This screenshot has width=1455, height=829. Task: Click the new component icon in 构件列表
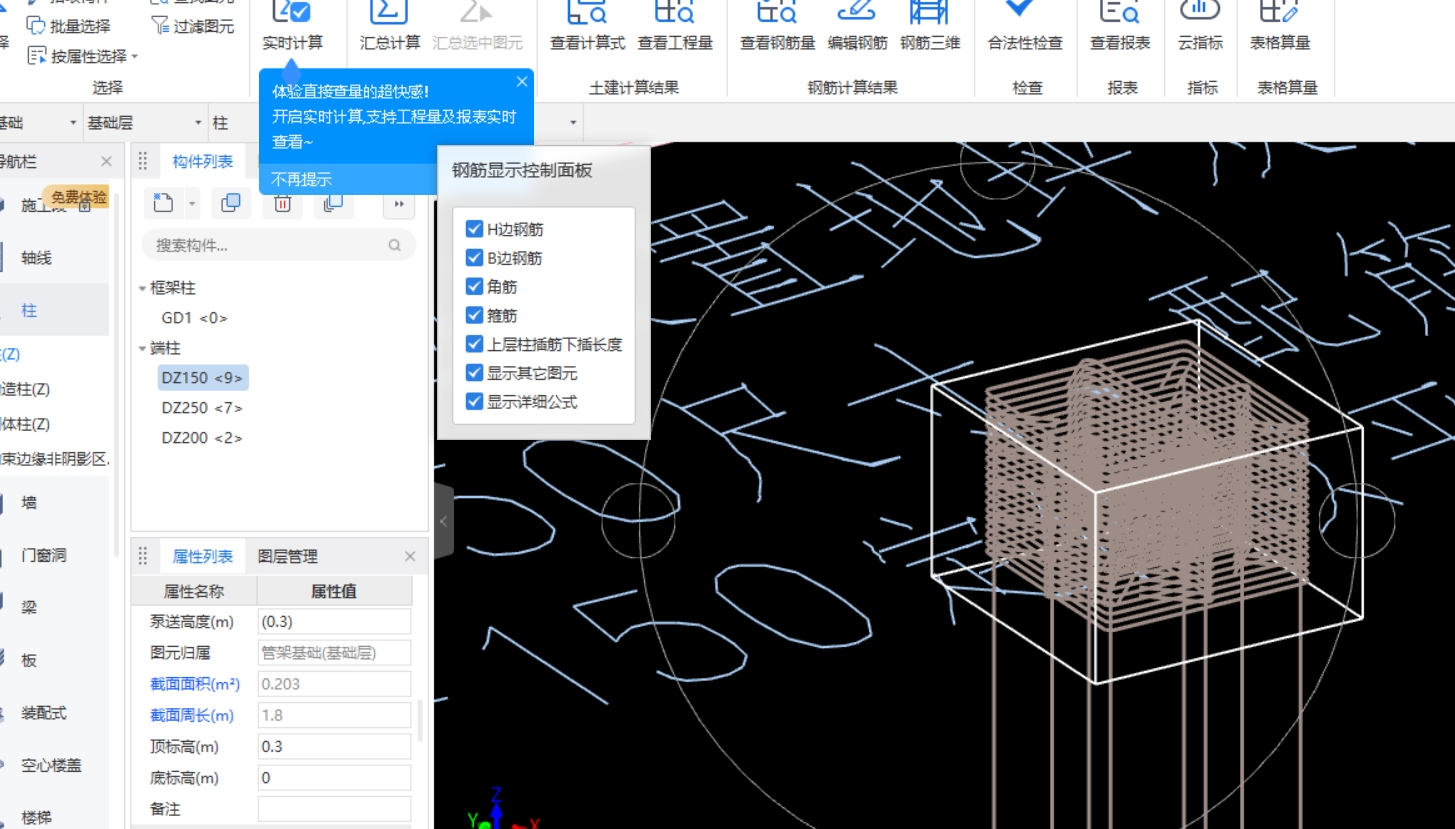point(163,203)
